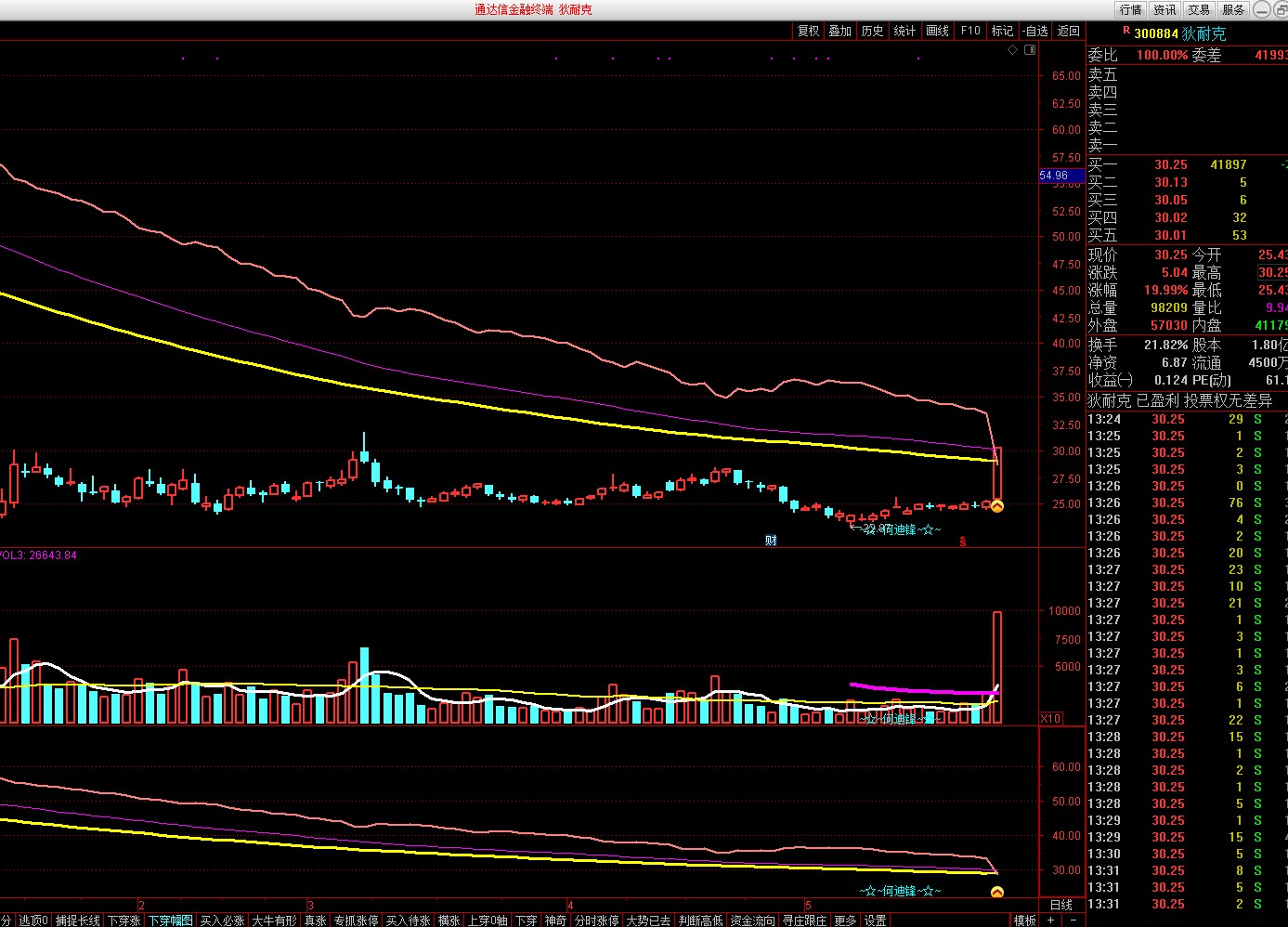
Task: Click the 返回 back button
Action: pyautogui.click(x=1069, y=31)
